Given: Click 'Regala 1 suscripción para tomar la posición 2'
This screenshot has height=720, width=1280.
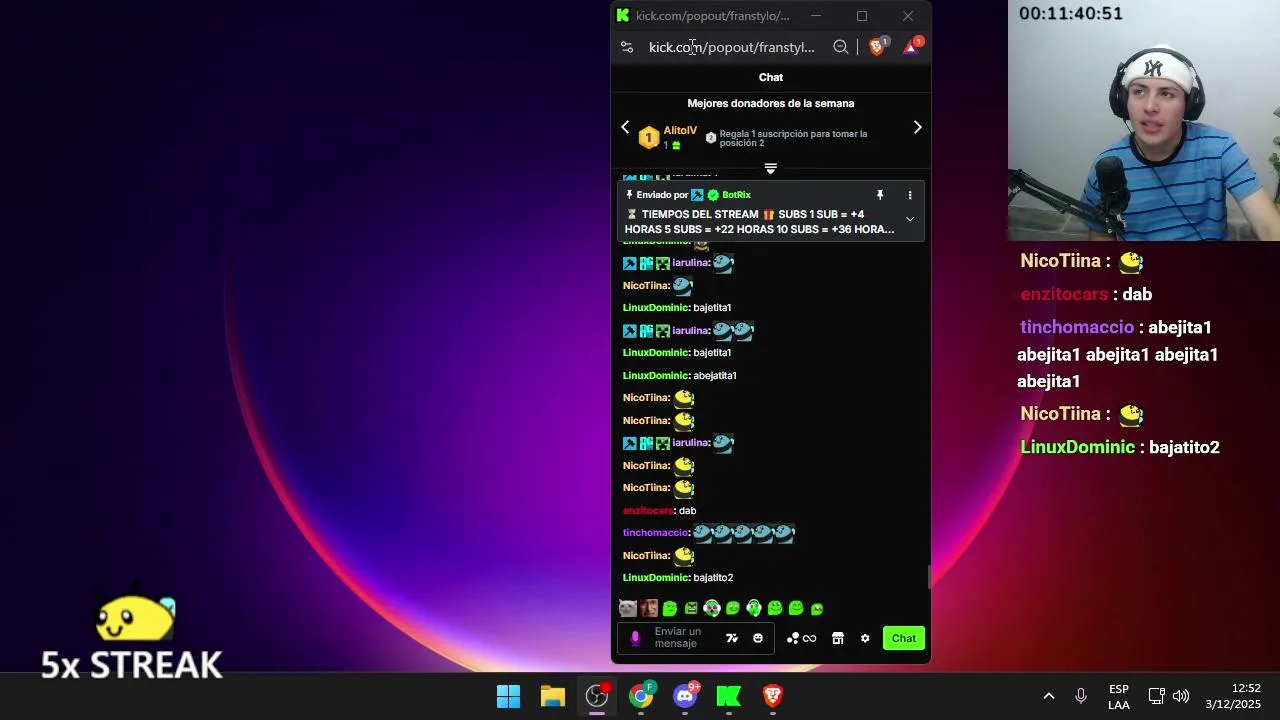Looking at the screenshot, I should point(793,138).
